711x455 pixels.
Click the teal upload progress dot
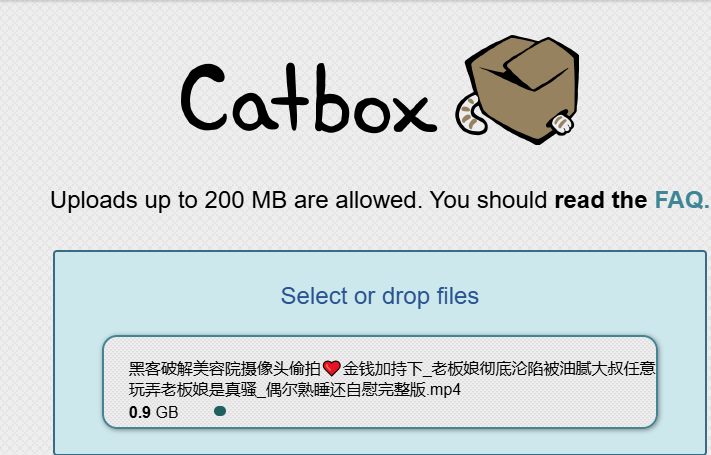pos(220,411)
